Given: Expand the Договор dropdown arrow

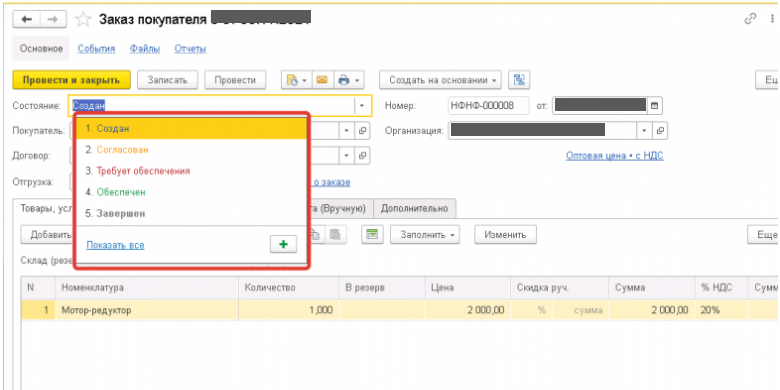Looking at the screenshot, I should [x=347, y=156].
